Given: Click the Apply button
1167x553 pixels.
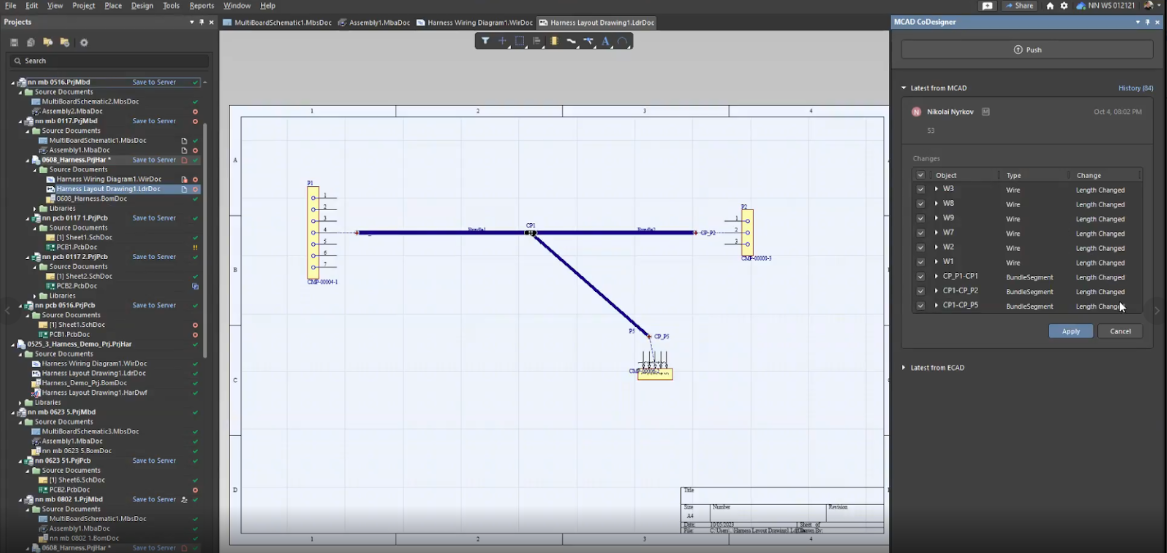Looking at the screenshot, I should click(x=1070, y=331).
